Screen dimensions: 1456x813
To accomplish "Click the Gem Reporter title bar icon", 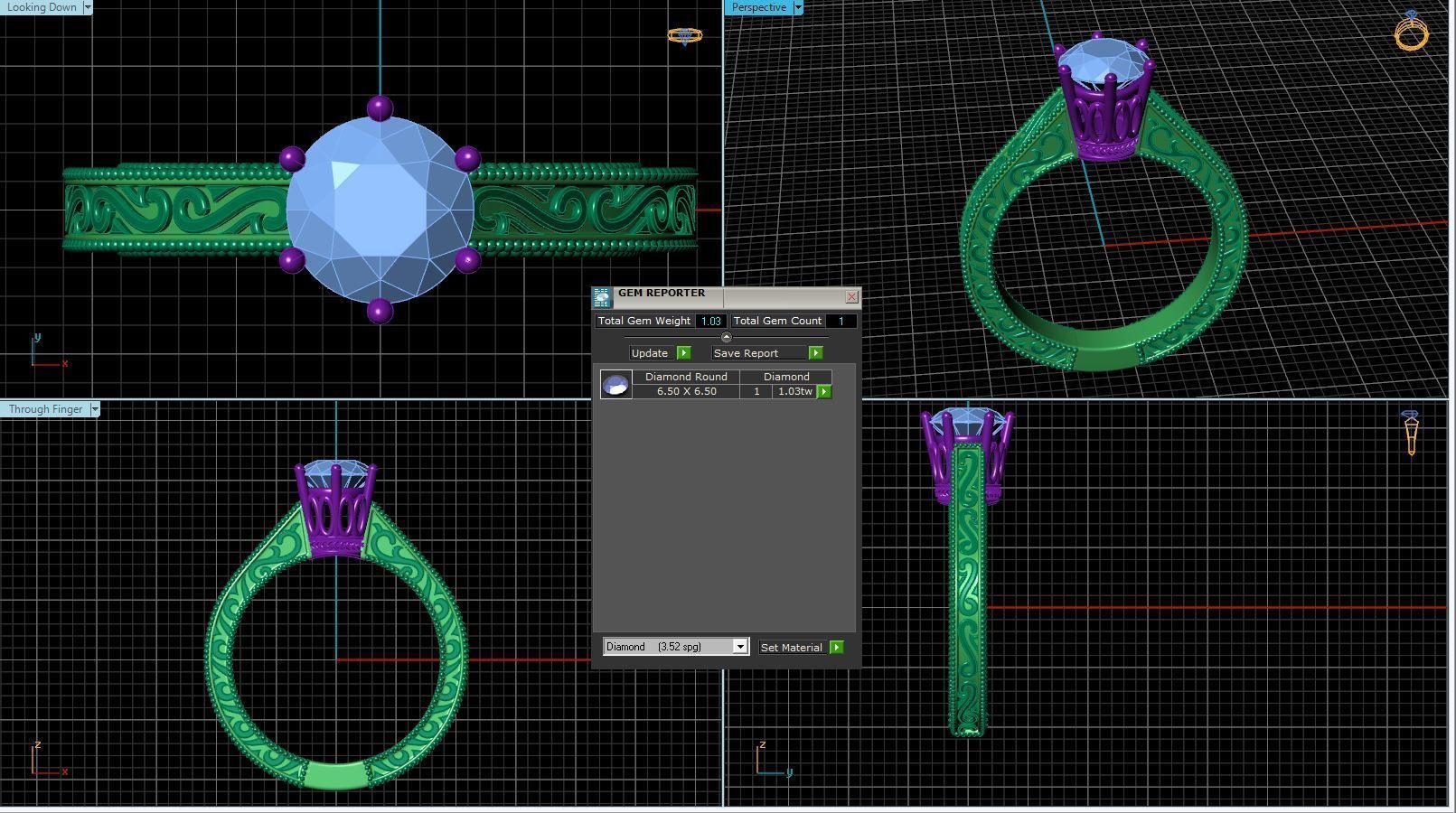I will [x=602, y=297].
